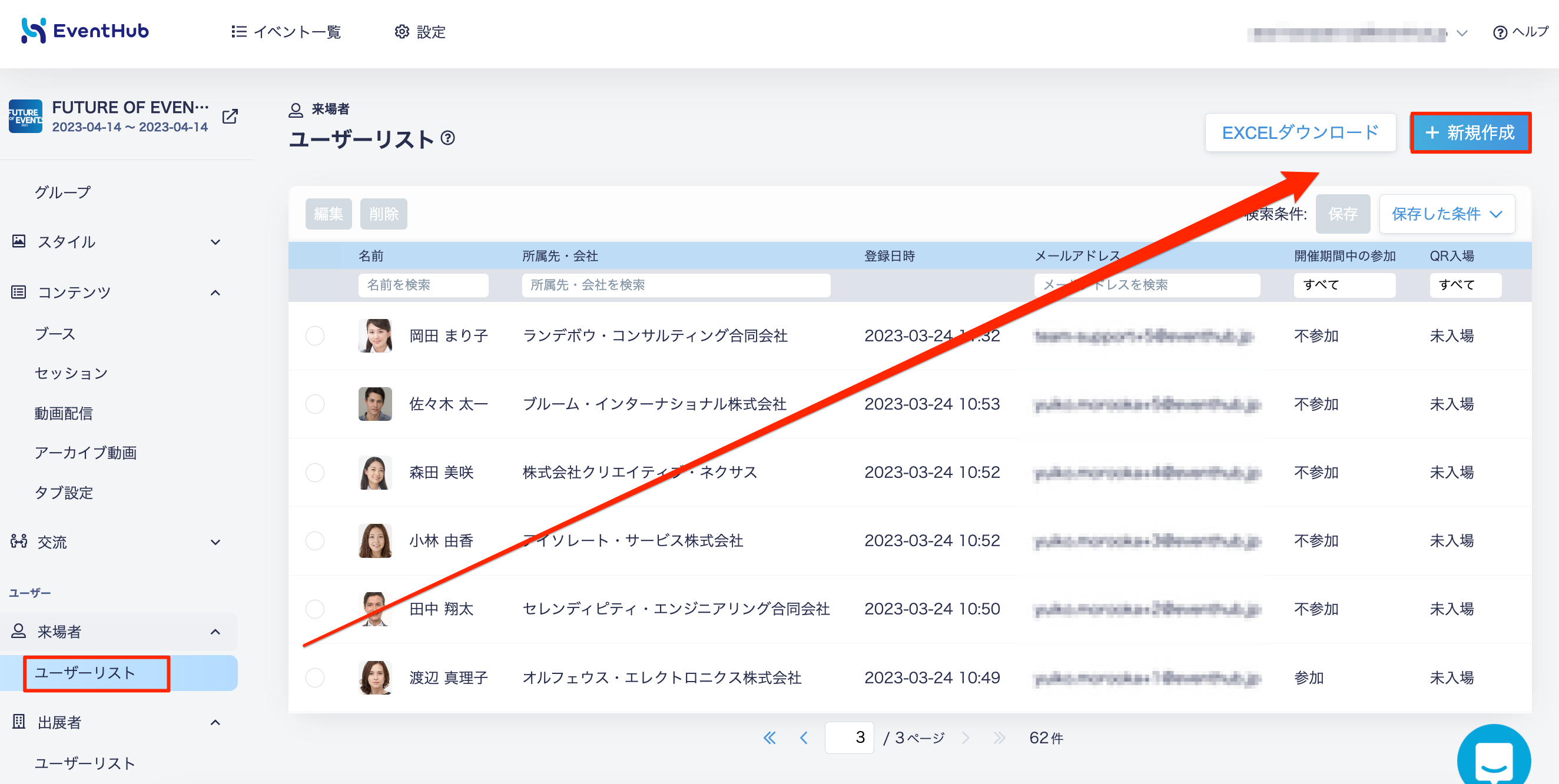The width and height of the screenshot is (1559, 784).
Task: Select the row checkbox for 岡田 まり子
Action: tap(315, 335)
